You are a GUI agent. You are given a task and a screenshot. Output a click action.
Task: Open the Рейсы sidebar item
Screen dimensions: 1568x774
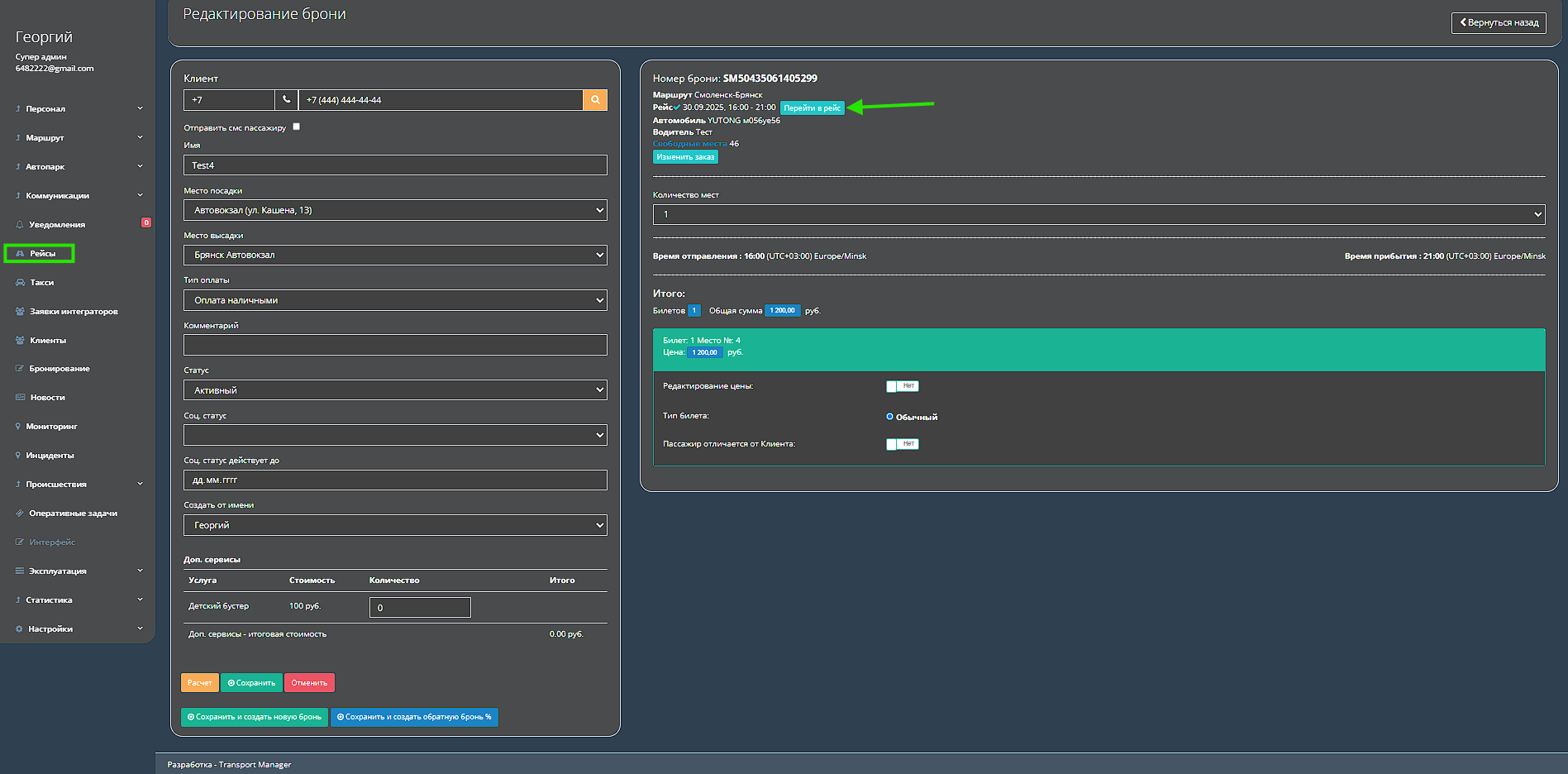40,254
